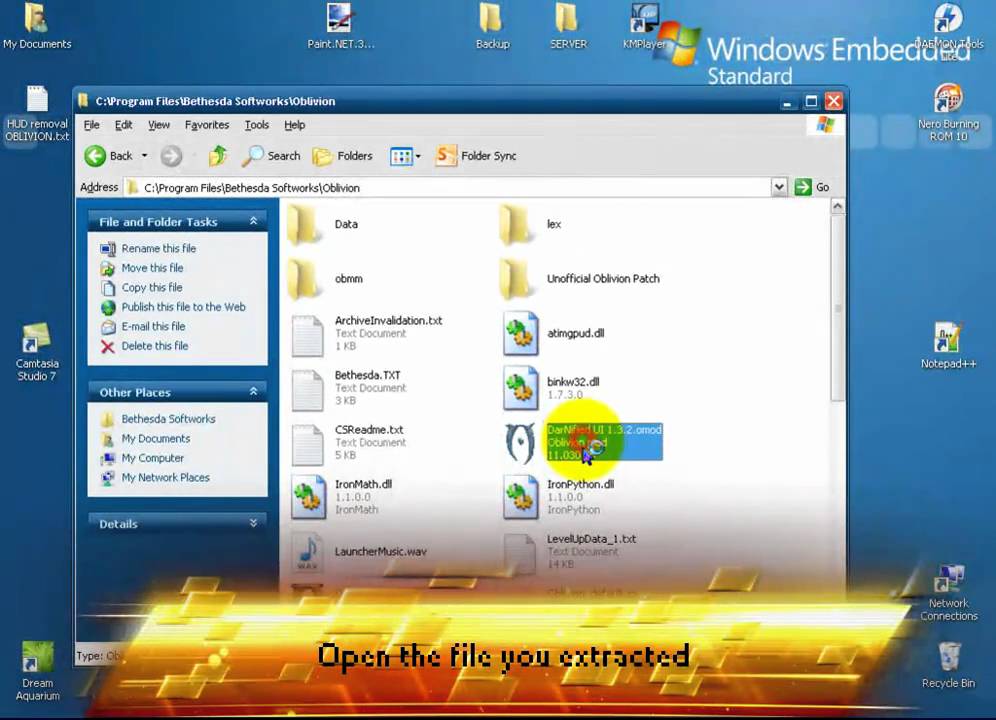The width and height of the screenshot is (996, 720).
Task: Open the Views dropdown button
Action: (x=405, y=156)
